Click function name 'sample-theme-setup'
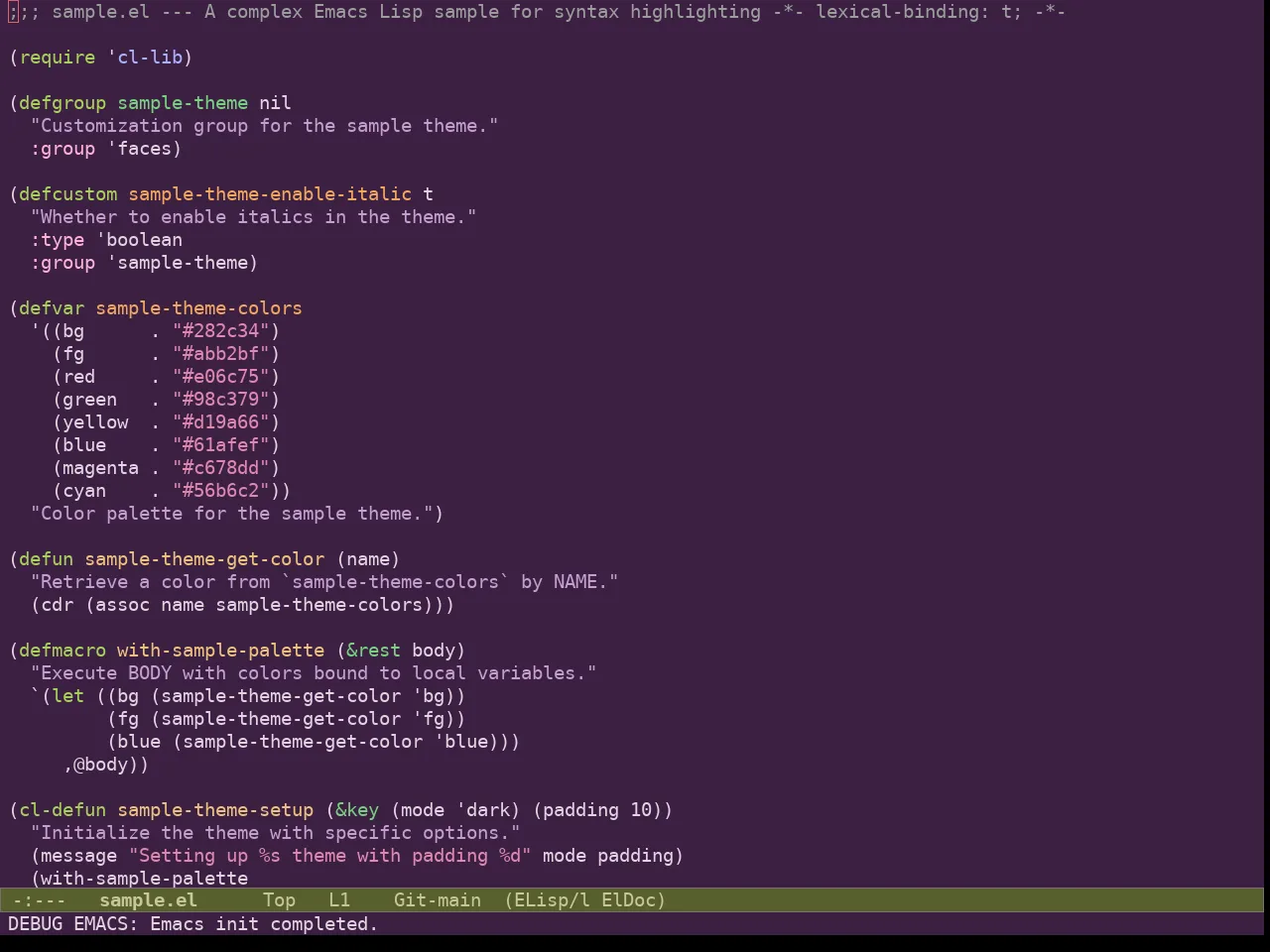Viewport: 1270px width, 952px height. pyautogui.click(x=215, y=810)
